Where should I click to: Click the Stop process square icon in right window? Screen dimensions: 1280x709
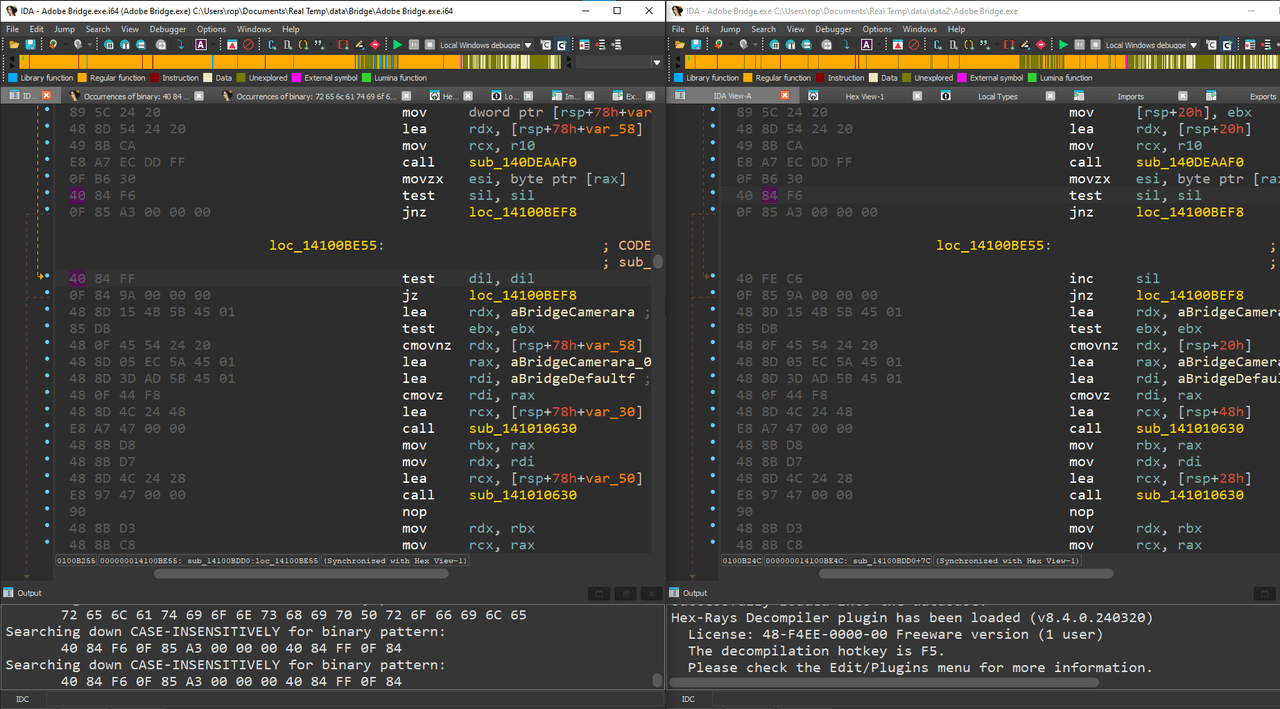pos(1096,45)
